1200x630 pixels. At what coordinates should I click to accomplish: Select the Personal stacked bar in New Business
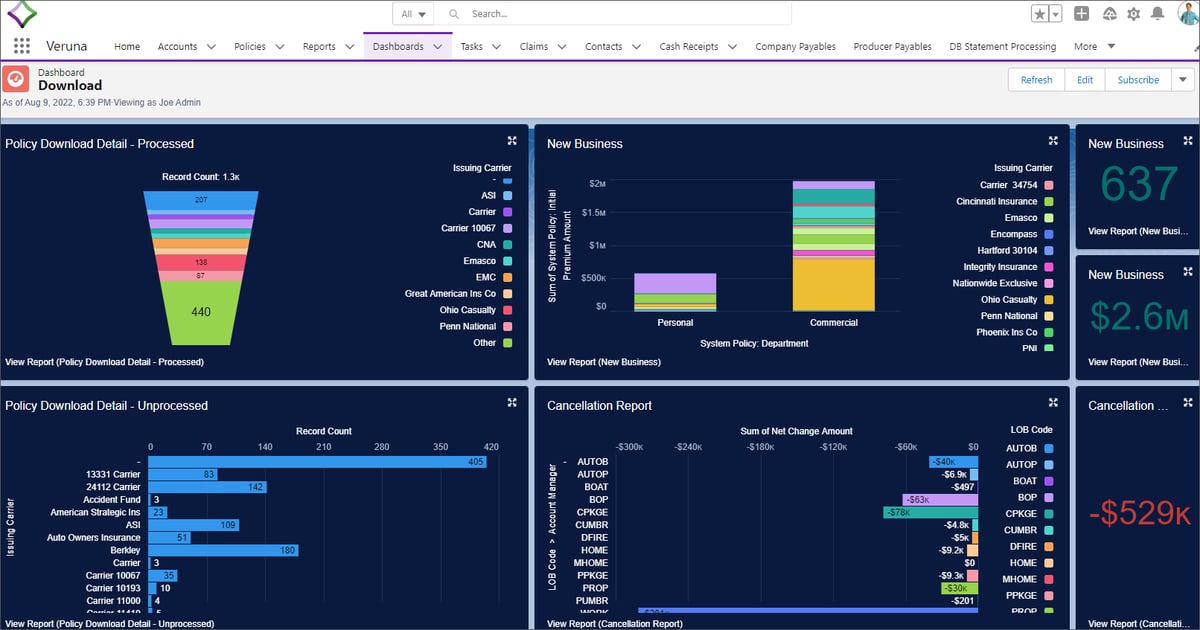675,293
